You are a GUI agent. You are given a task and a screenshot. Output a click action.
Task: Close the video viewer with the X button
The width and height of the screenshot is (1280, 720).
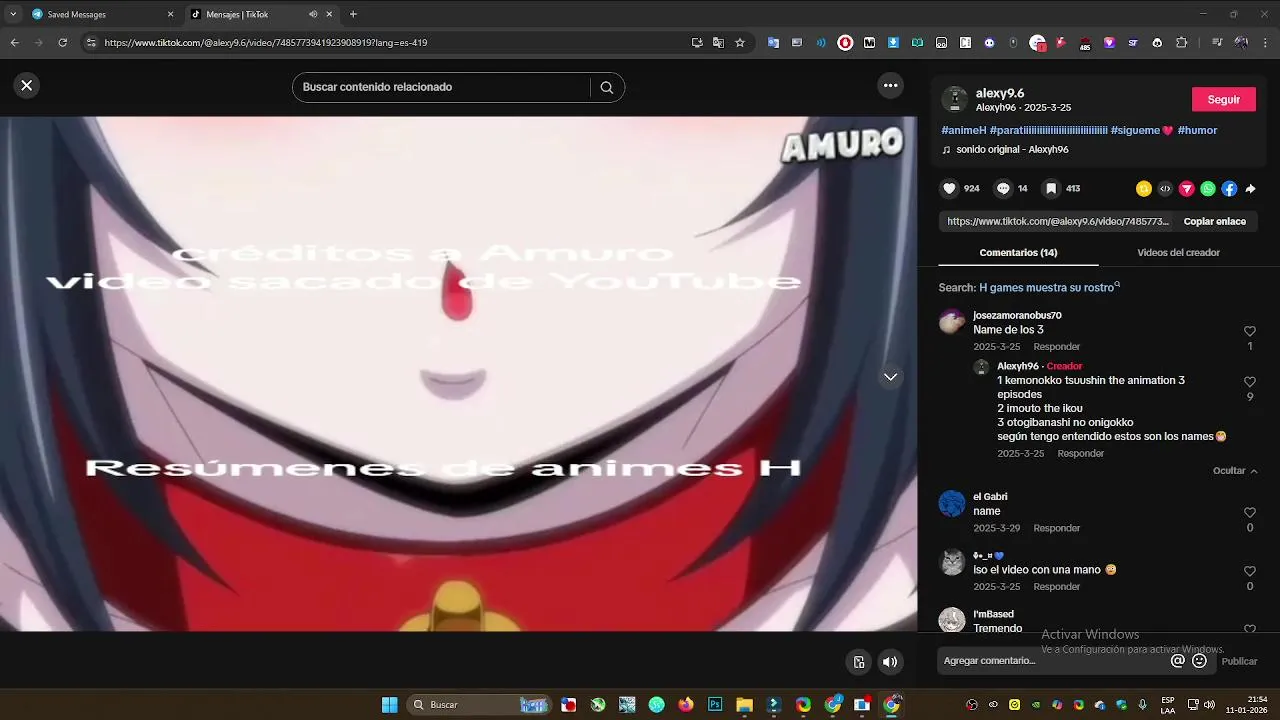point(27,86)
